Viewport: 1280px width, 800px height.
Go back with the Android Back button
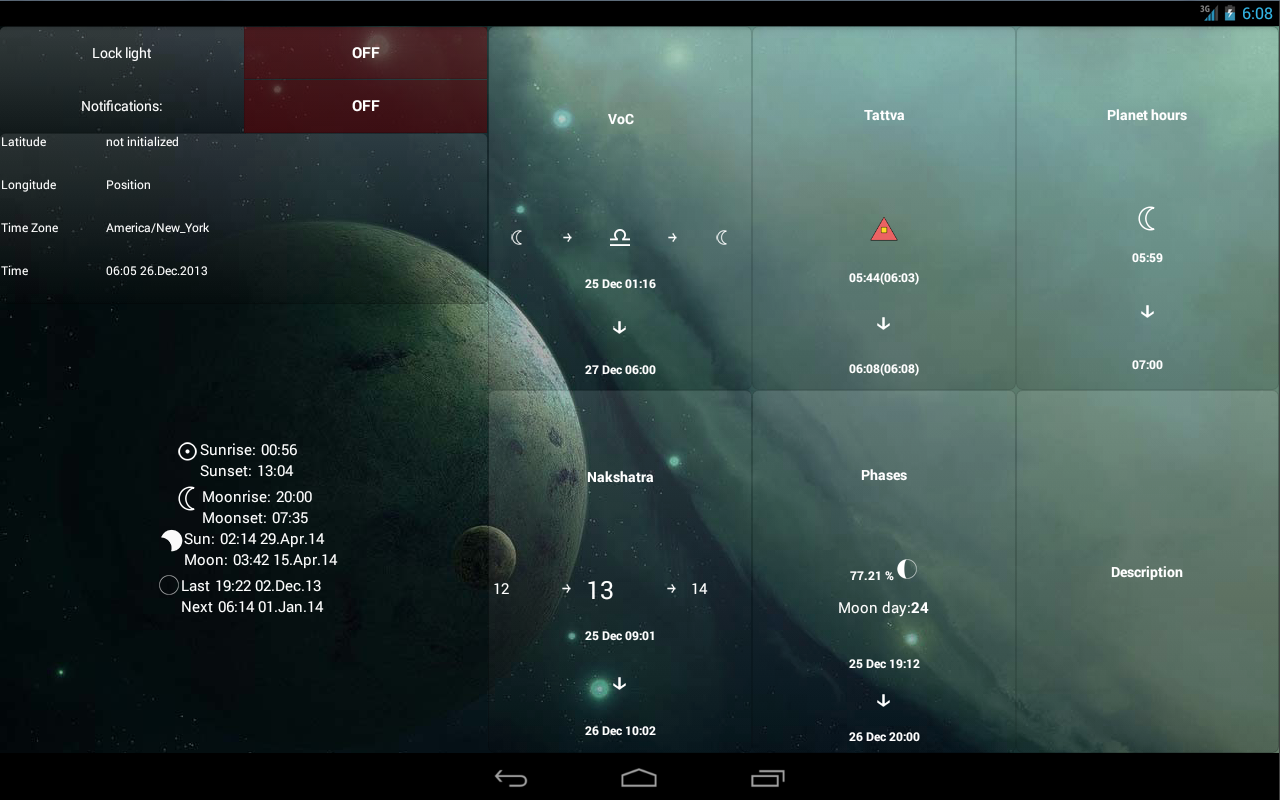[x=511, y=778]
